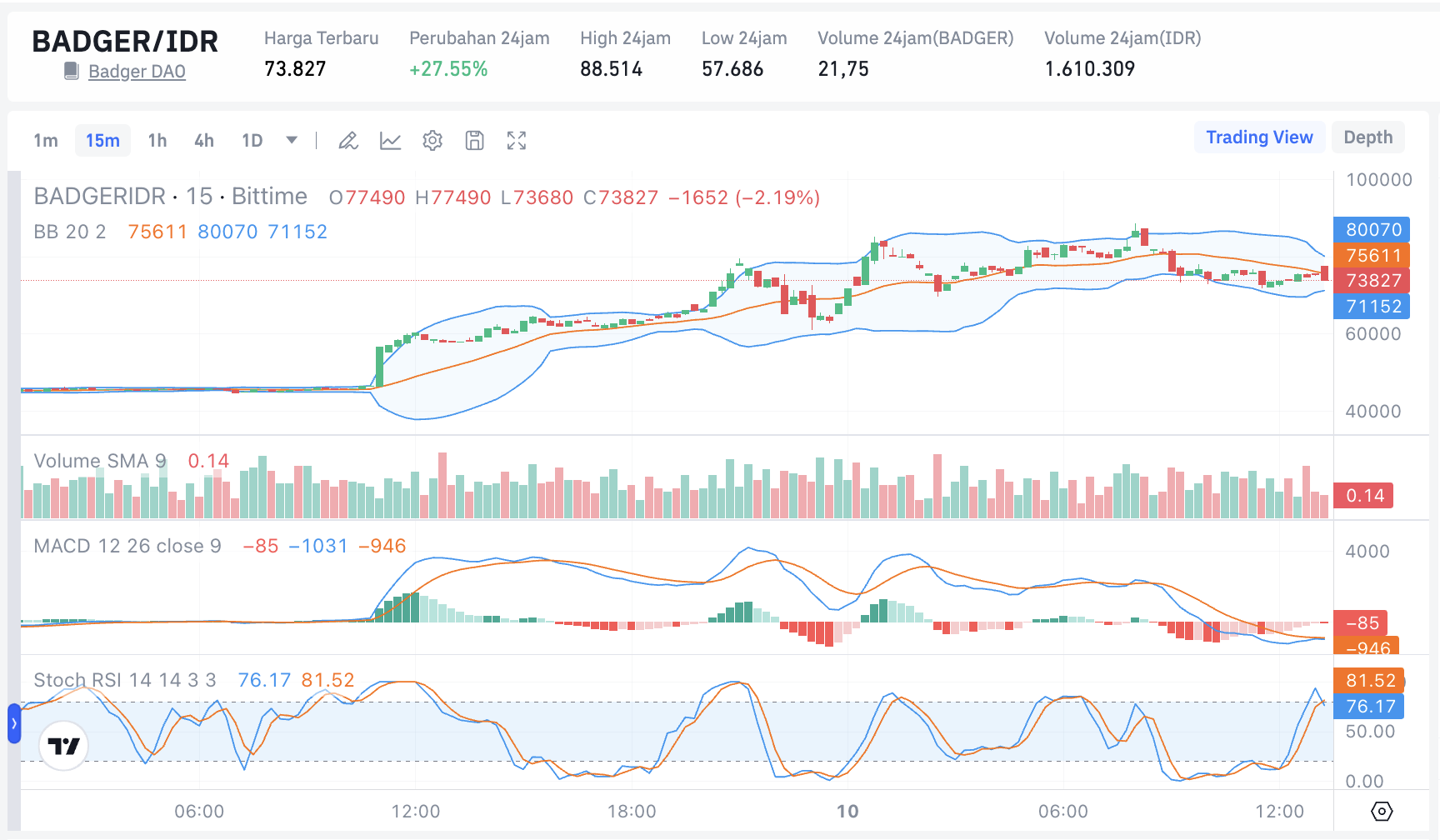Select the 1h timeframe
This screenshot has width=1440, height=840.
pyautogui.click(x=157, y=141)
